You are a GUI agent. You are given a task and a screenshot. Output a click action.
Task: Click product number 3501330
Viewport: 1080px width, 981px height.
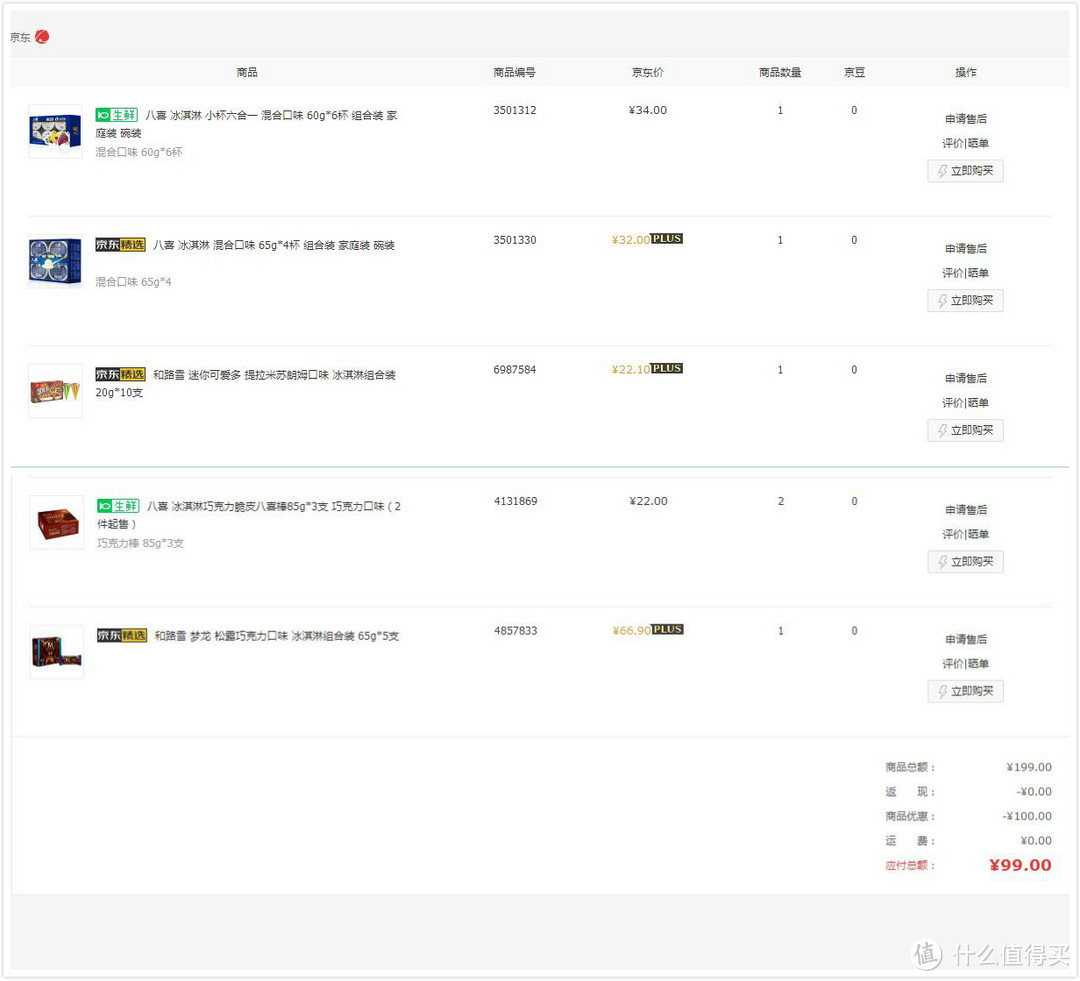pos(515,240)
